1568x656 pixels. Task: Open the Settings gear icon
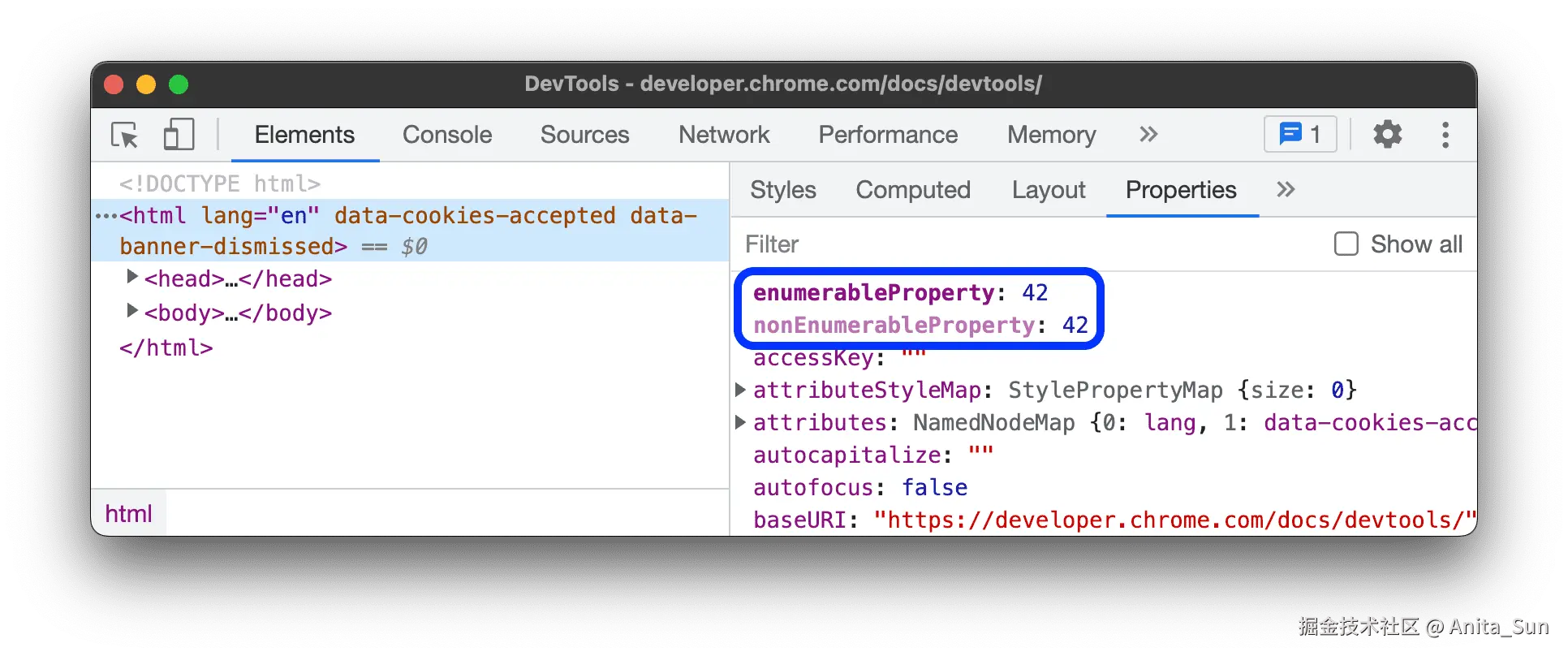point(1387,135)
